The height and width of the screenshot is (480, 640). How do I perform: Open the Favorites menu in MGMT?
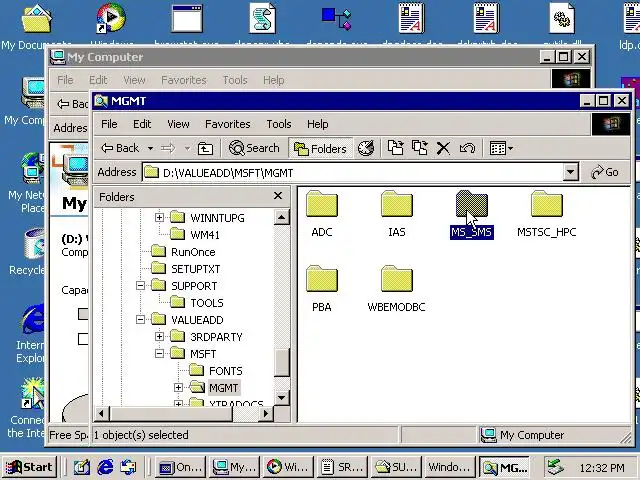click(228, 124)
